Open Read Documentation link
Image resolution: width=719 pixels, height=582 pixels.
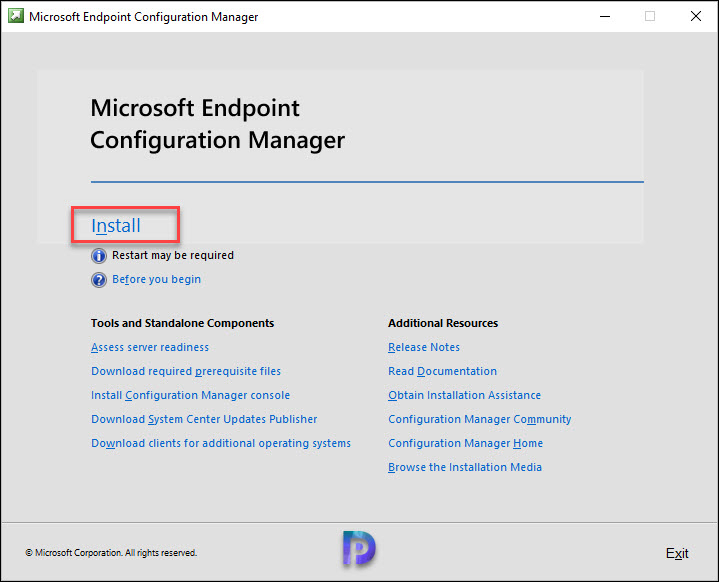(442, 371)
